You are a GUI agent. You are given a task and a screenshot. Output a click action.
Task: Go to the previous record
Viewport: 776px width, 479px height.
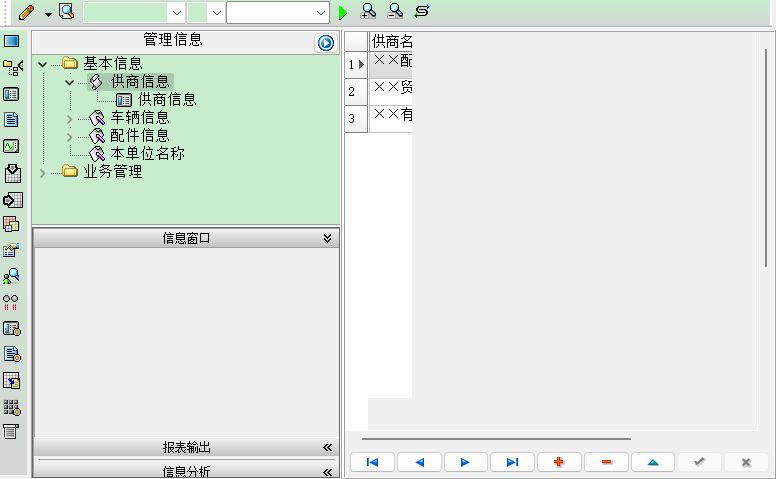[x=419, y=462]
